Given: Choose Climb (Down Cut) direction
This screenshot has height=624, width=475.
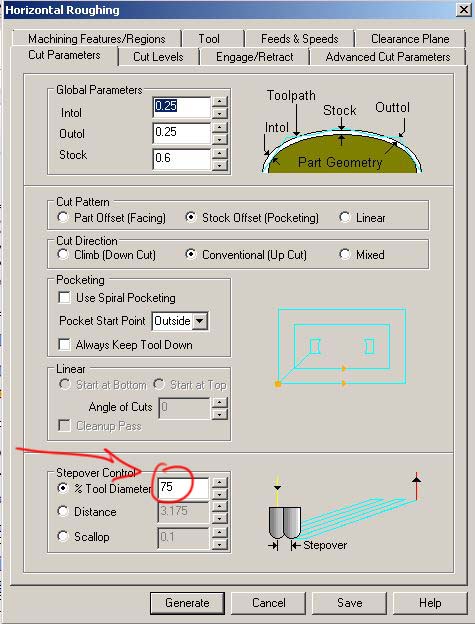Looking at the screenshot, I should pos(106,255).
